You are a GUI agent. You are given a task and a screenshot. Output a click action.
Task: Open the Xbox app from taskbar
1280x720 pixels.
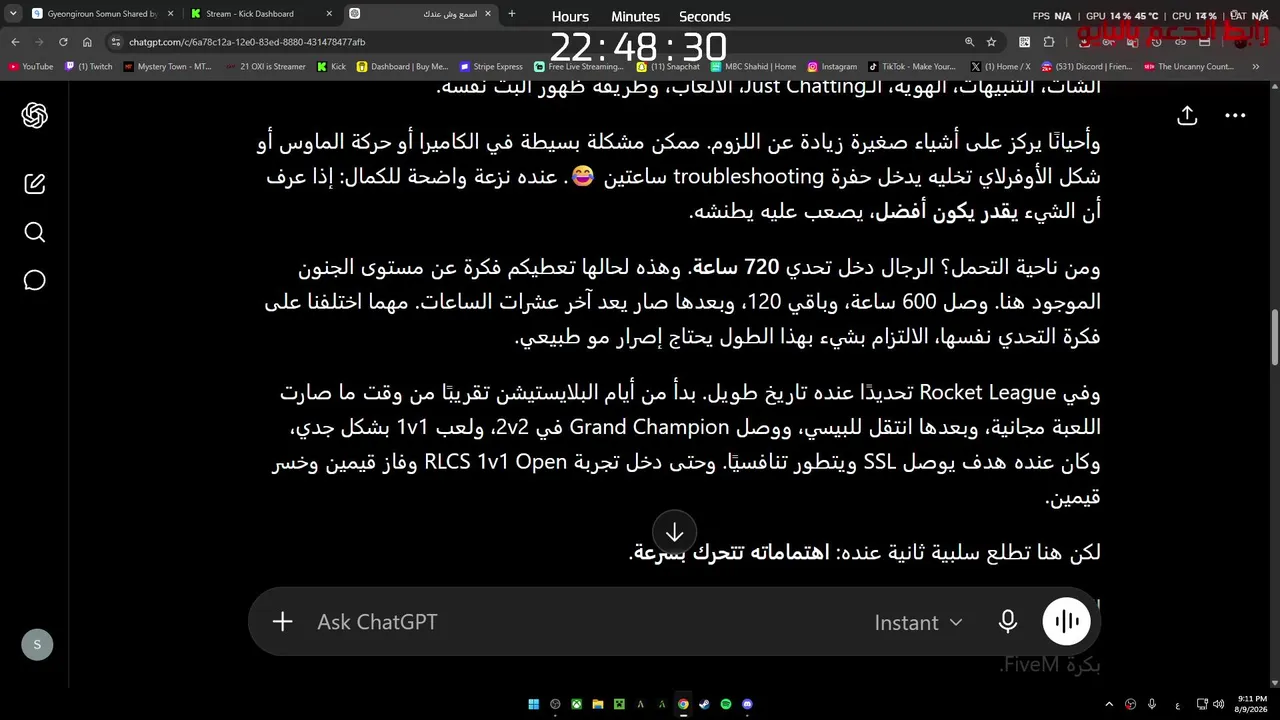coord(576,704)
